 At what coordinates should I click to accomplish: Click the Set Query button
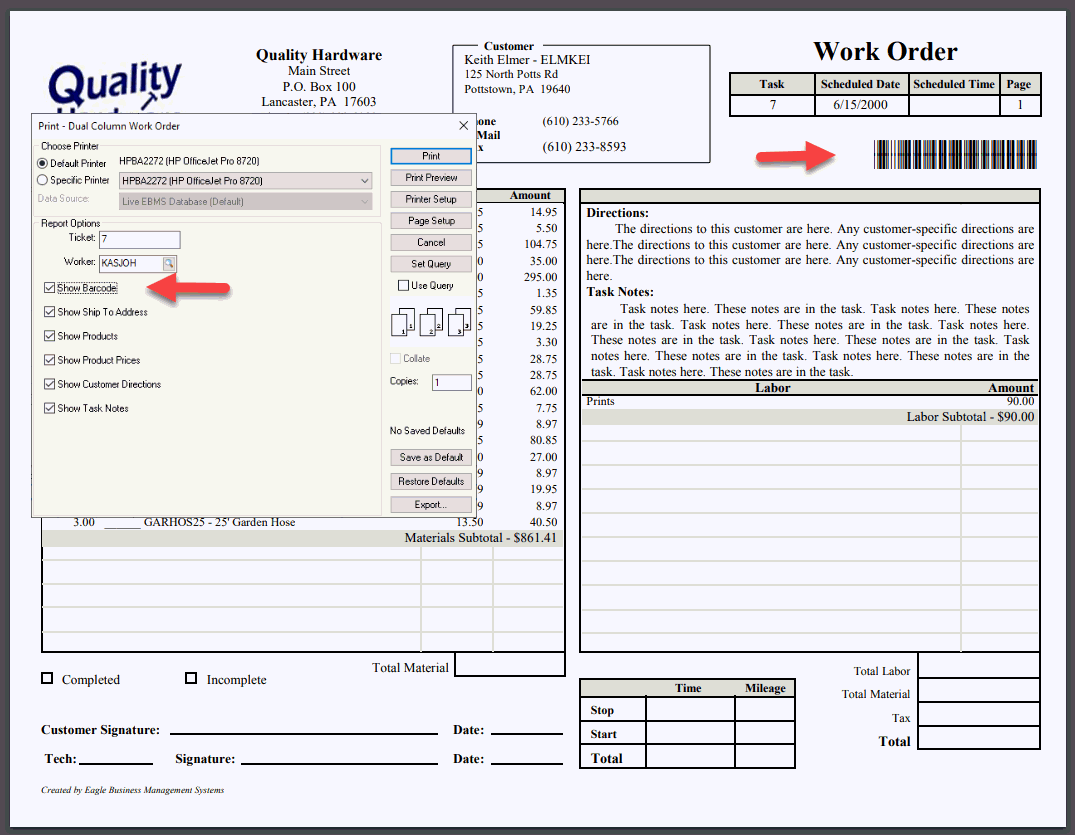pyautogui.click(x=431, y=264)
